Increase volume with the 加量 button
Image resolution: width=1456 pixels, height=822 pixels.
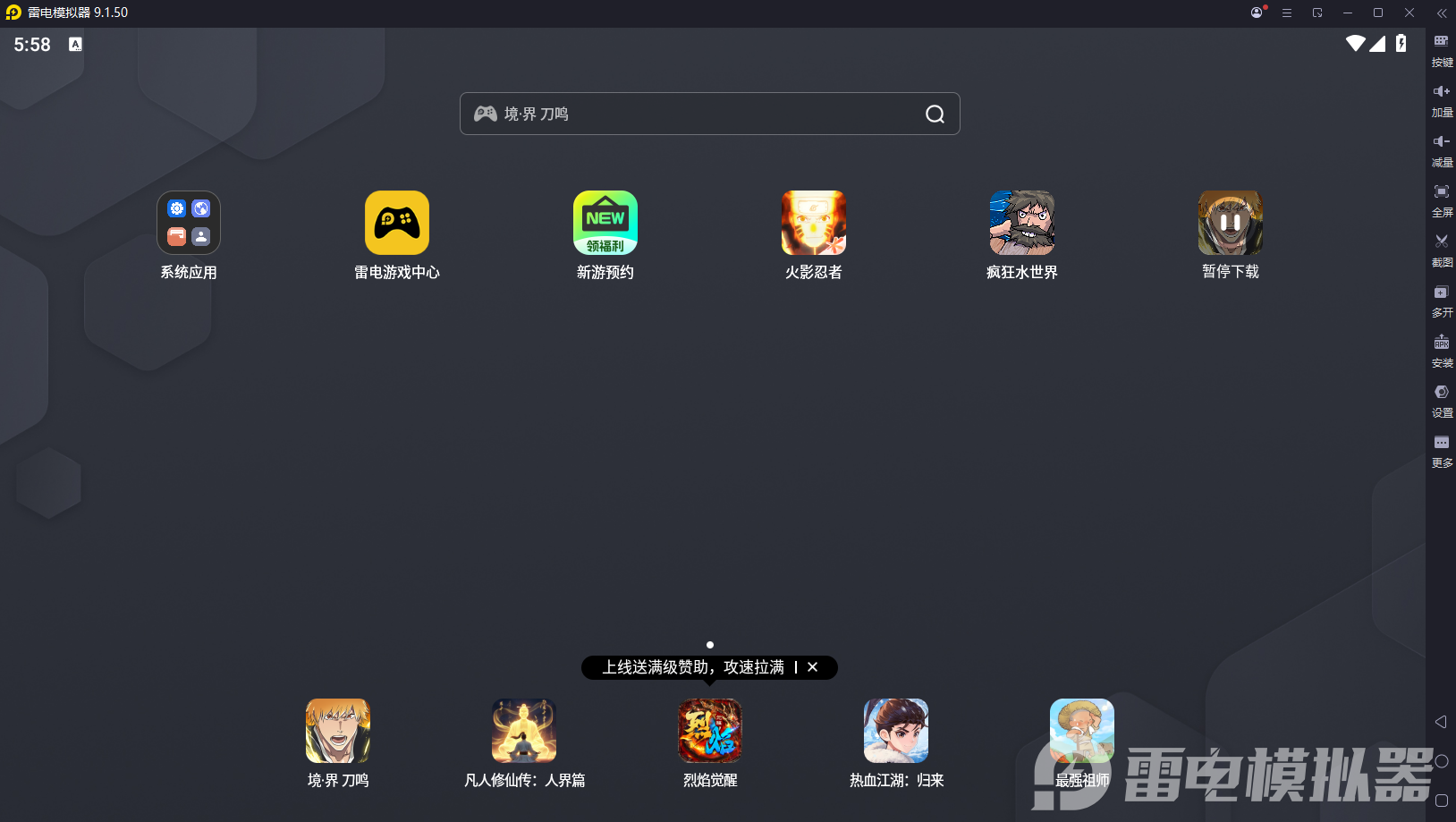(1442, 101)
